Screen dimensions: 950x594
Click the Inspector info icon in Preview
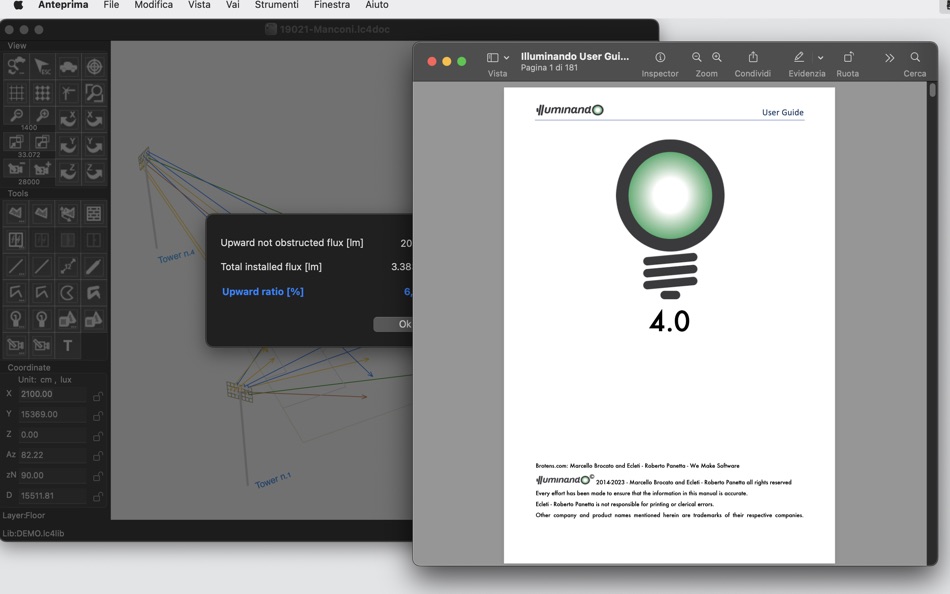pyautogui.click(x=660, y=57)
